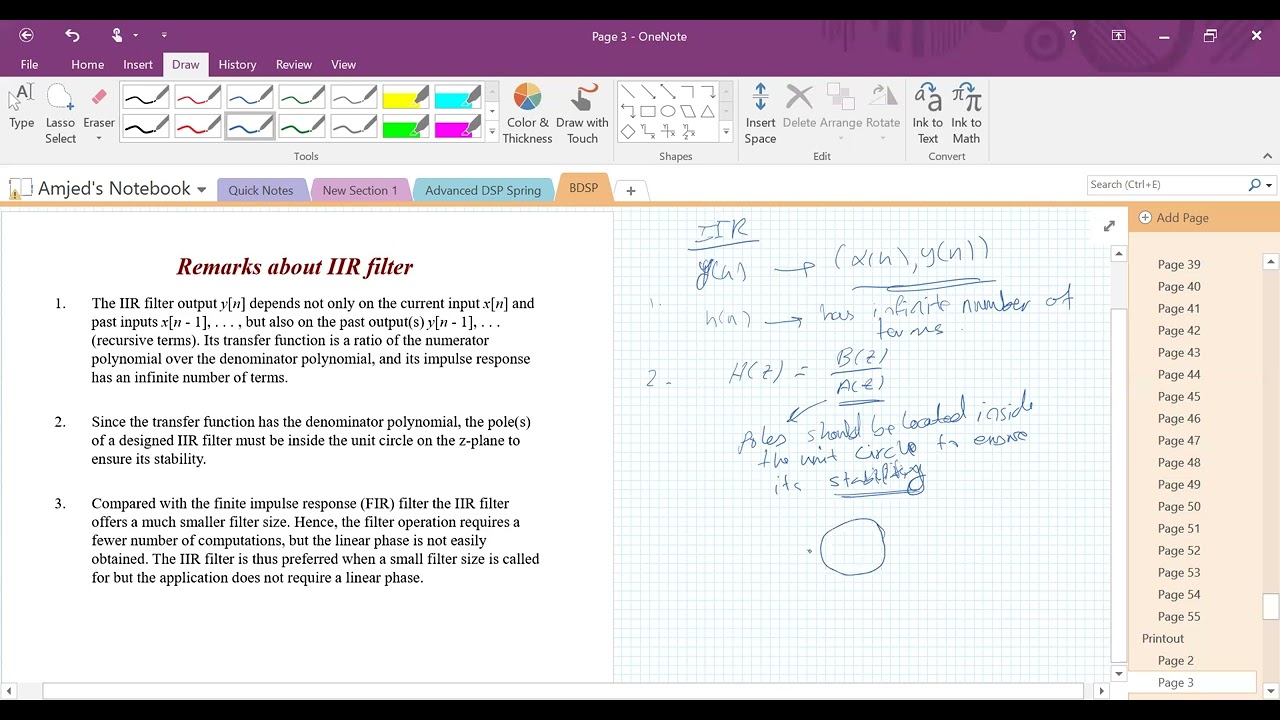This screenshot has height=720, width=1280.
Task: Select the magenta highlighter
Action: coord(458,127)
